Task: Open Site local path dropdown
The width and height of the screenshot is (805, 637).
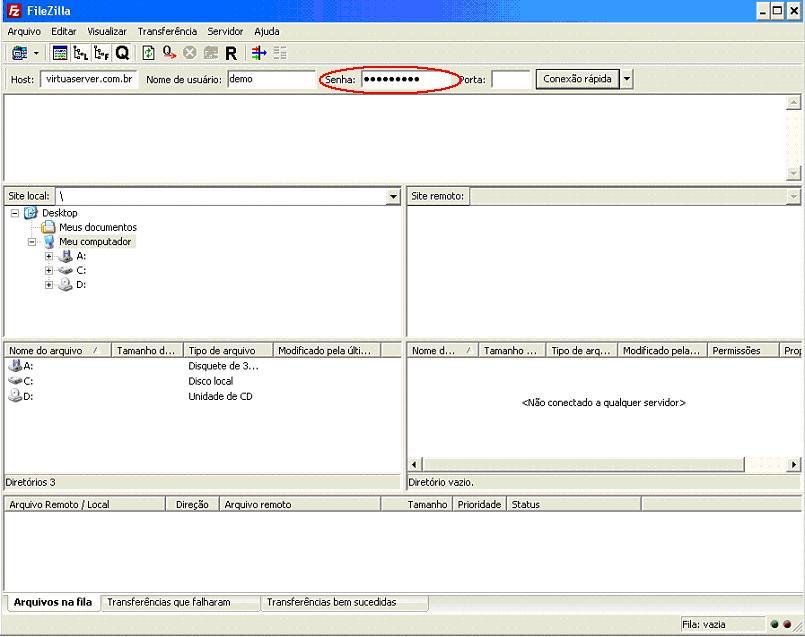Action: [x=393, y=196]
